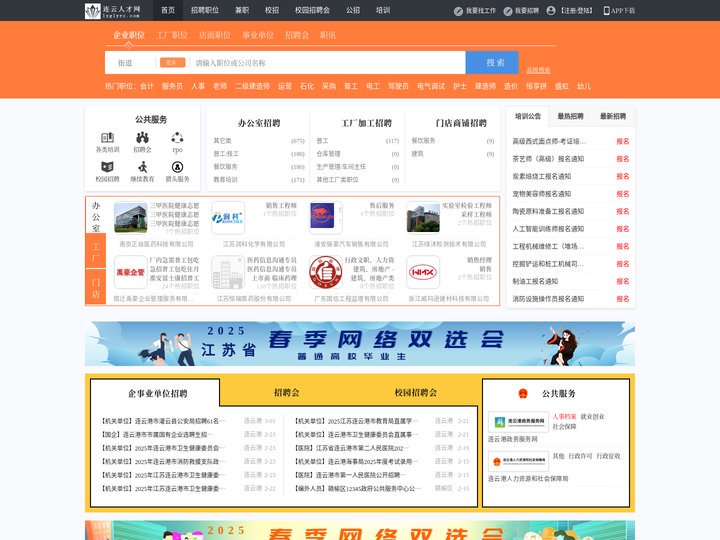
Task: Open the 江苏恒瑞医药 placeholder logo
Action: pos(228,272)
